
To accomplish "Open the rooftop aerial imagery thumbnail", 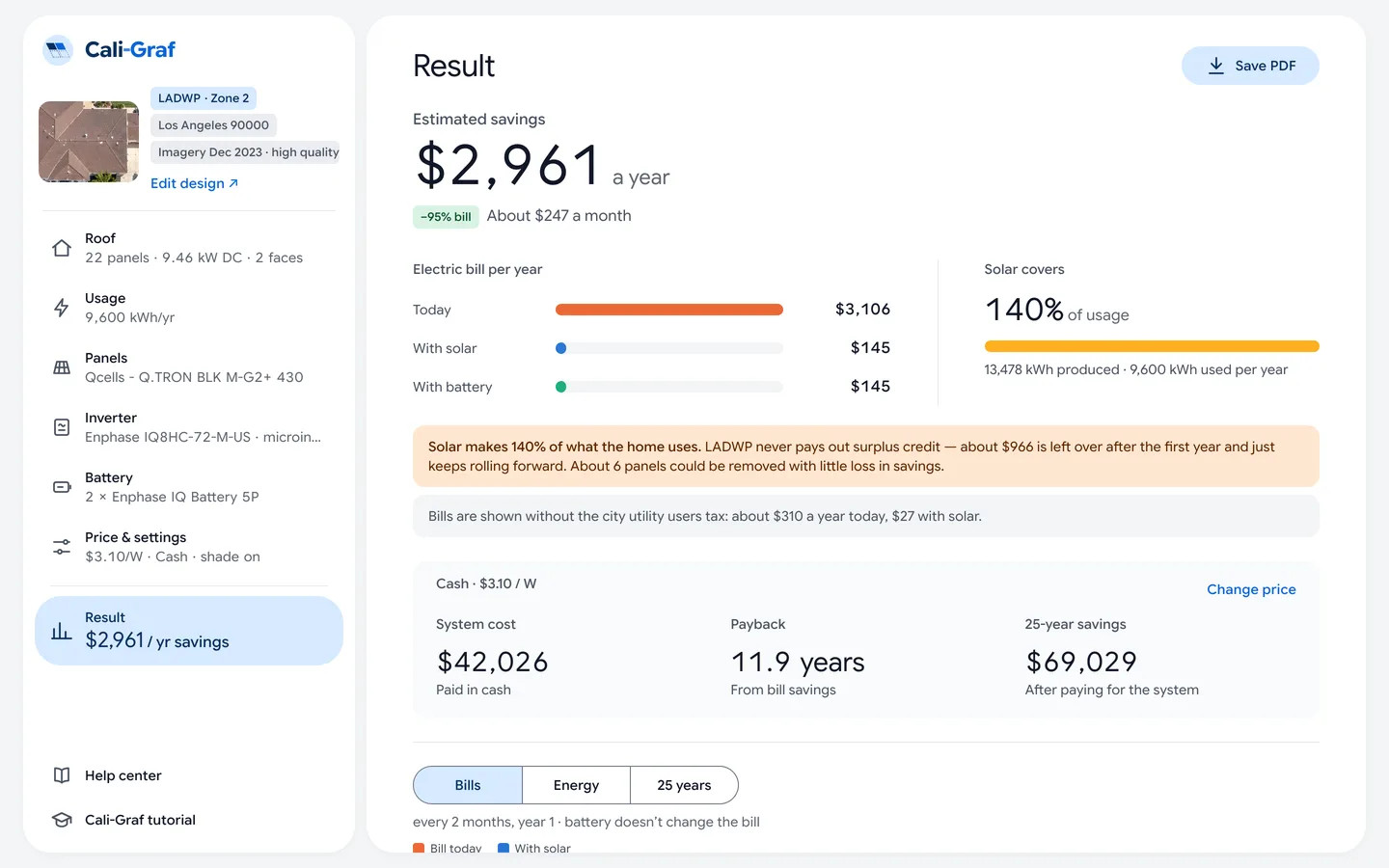I will (89, 142).
